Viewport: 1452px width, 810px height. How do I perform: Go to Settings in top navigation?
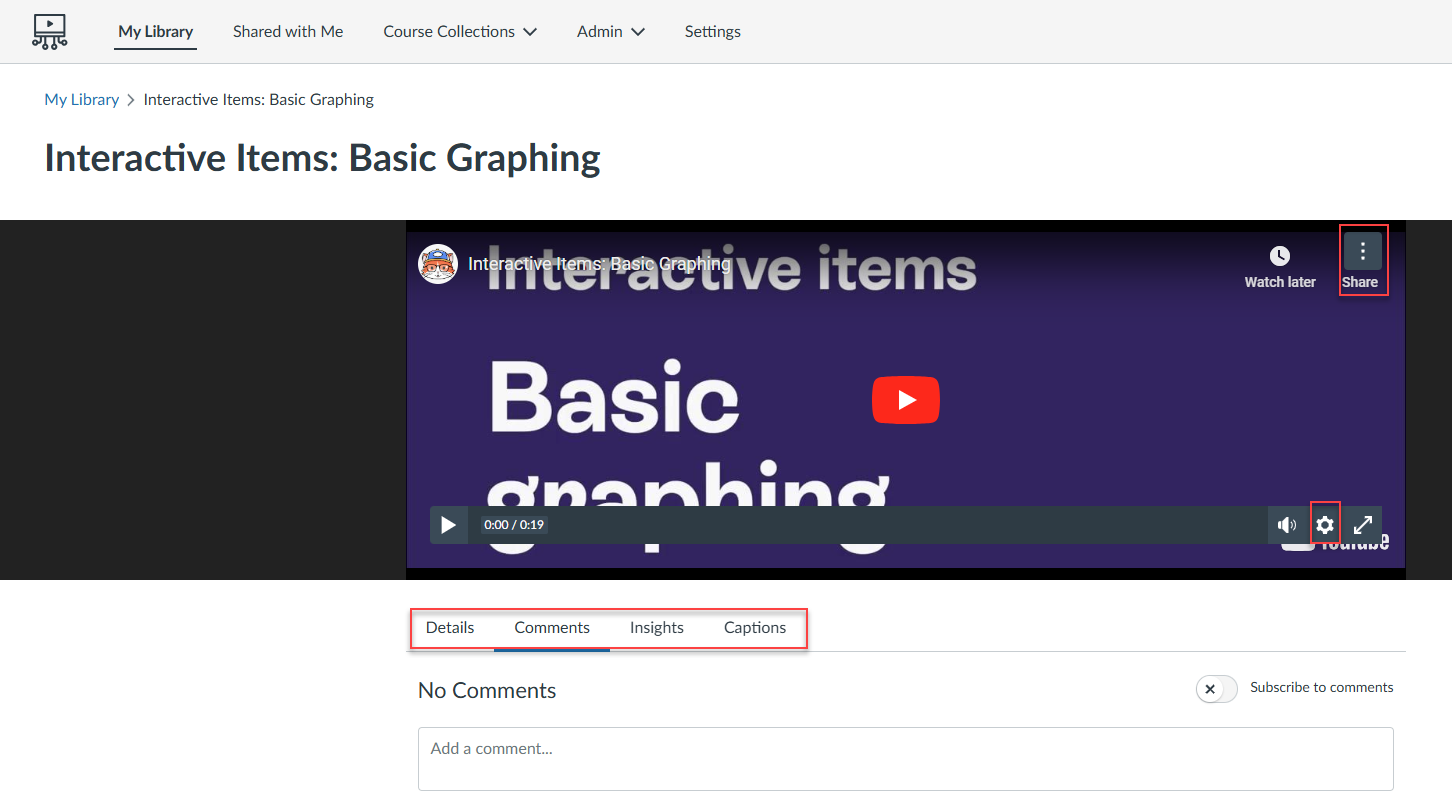[x=713, y=32]
